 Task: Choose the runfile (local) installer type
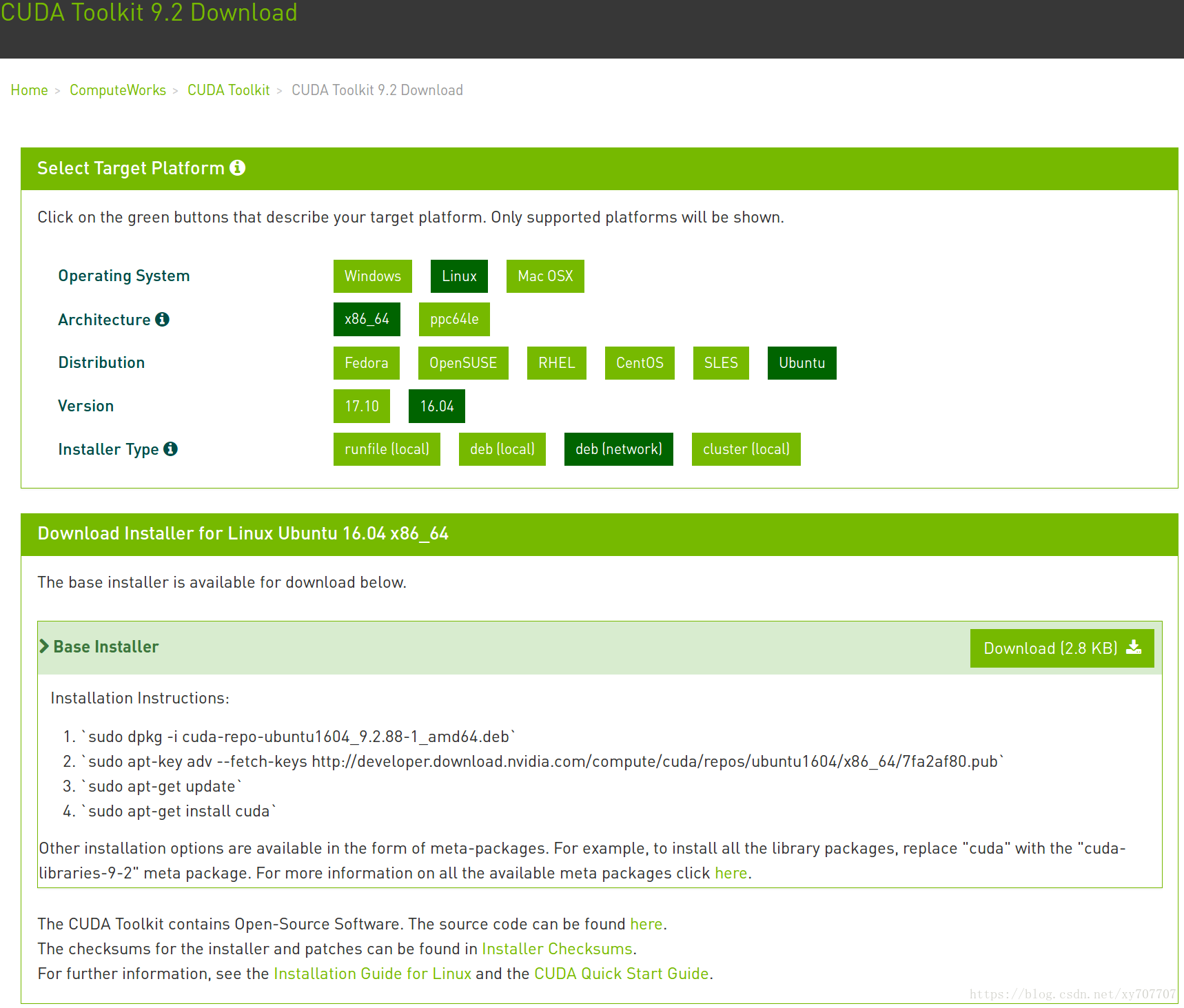(x=387, y=449)
